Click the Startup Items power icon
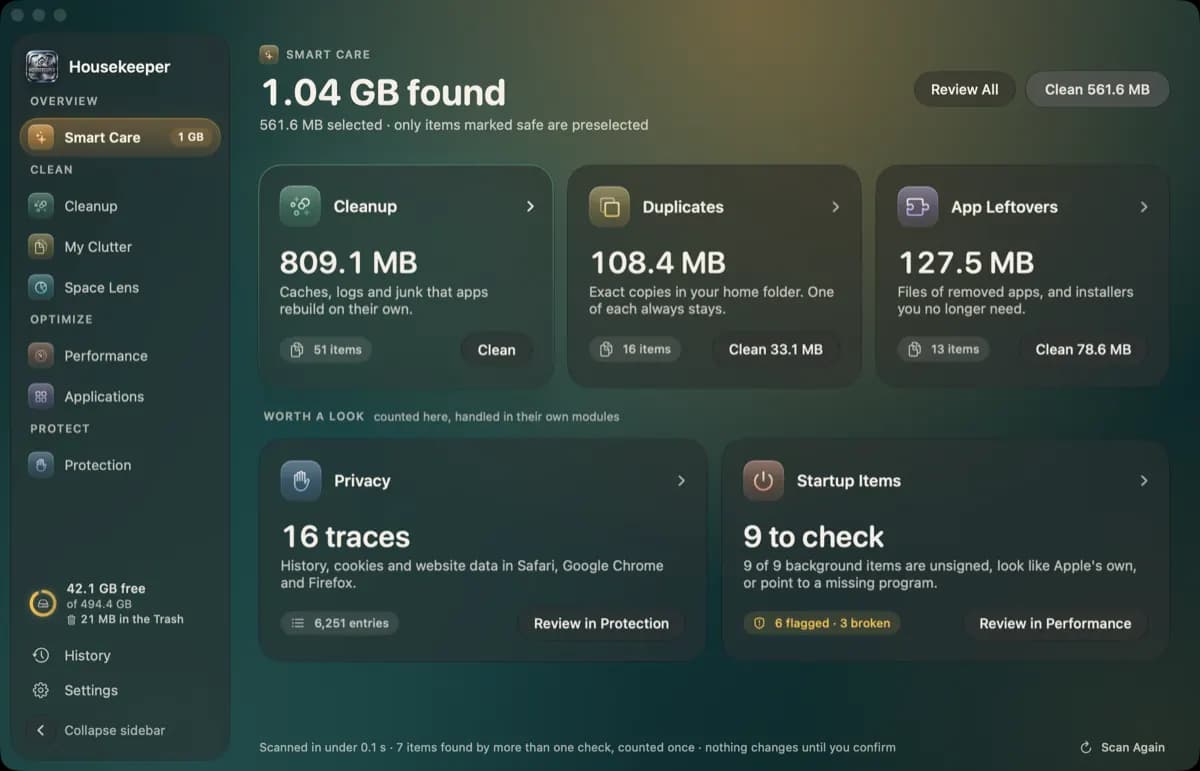The width and height of the screenshot is (1200, 771). click(x=763, y=481)
